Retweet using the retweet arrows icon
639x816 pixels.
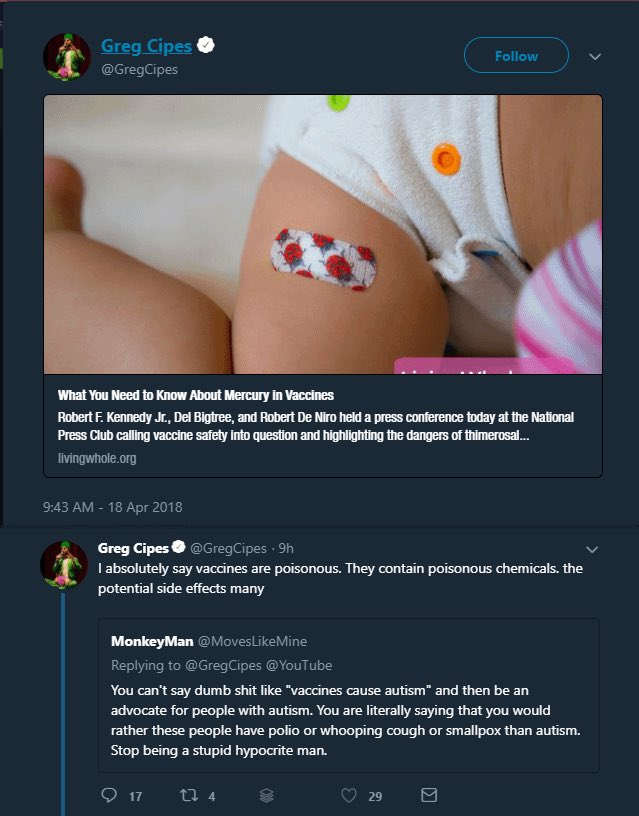click(x=188, y=795)
